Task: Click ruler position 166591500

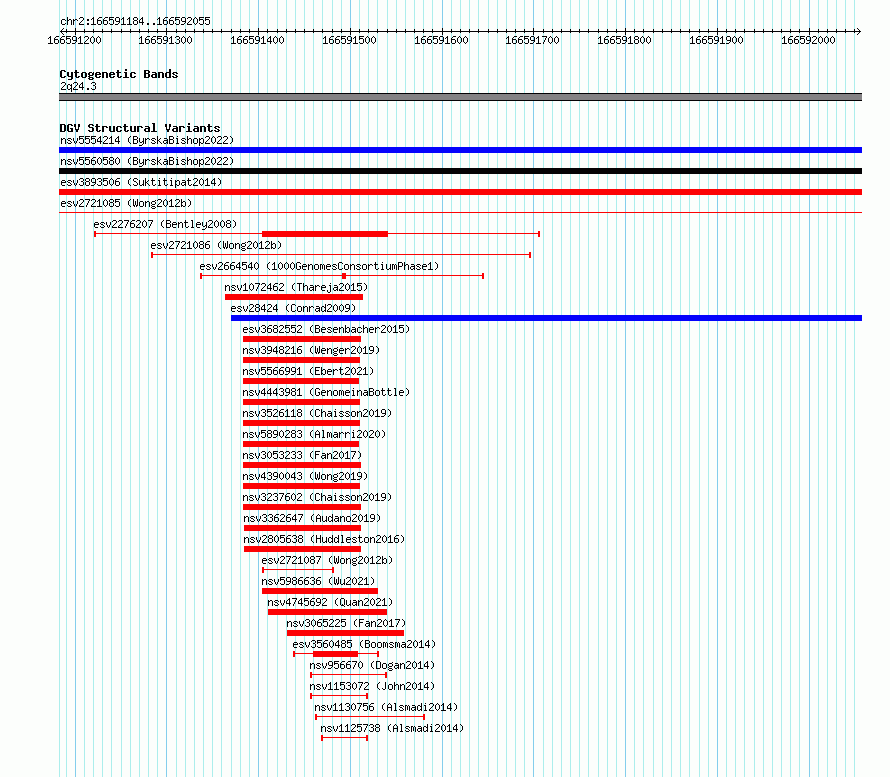Action: point(349,40)
